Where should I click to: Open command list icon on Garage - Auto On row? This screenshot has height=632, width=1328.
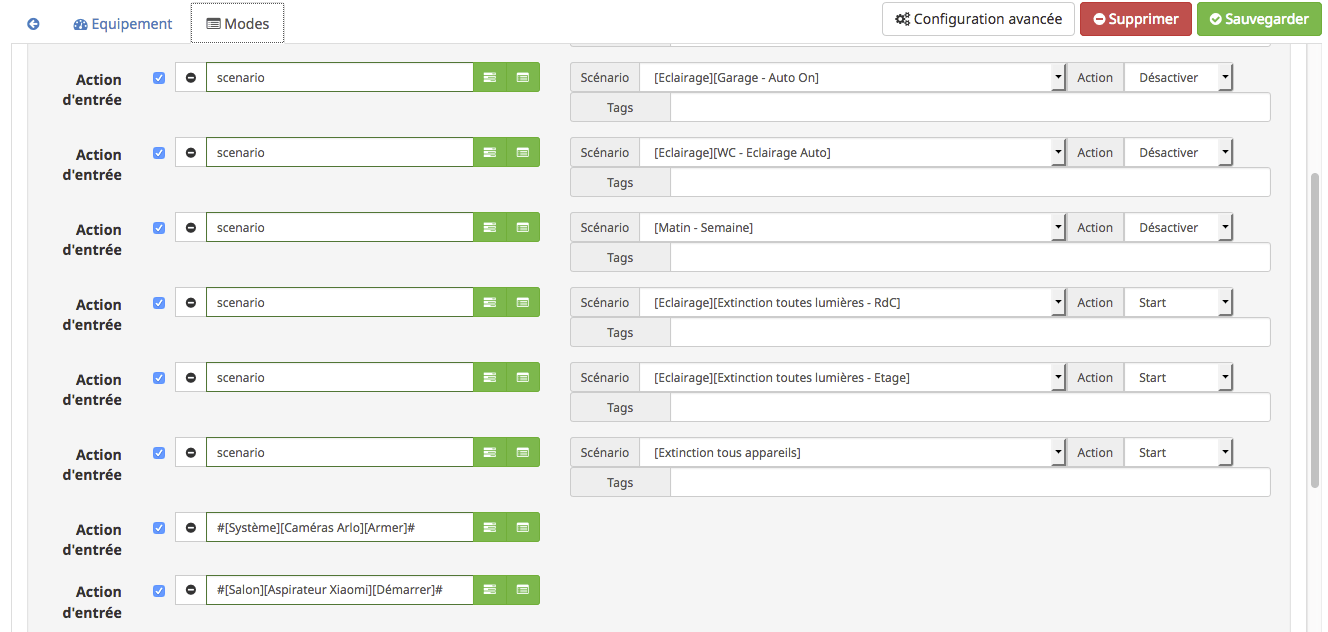click(x=523, y=77)
